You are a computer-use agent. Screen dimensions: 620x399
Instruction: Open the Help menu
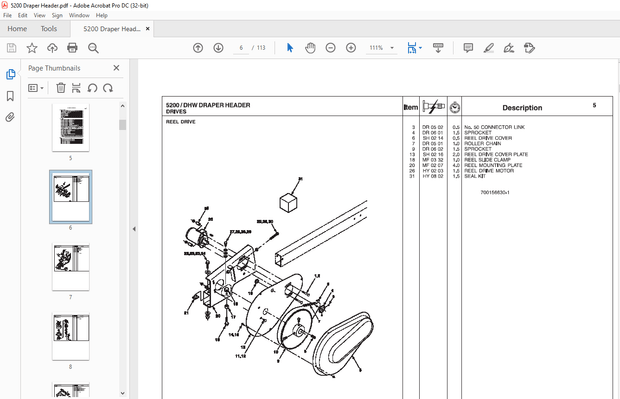tap(102, 15)
